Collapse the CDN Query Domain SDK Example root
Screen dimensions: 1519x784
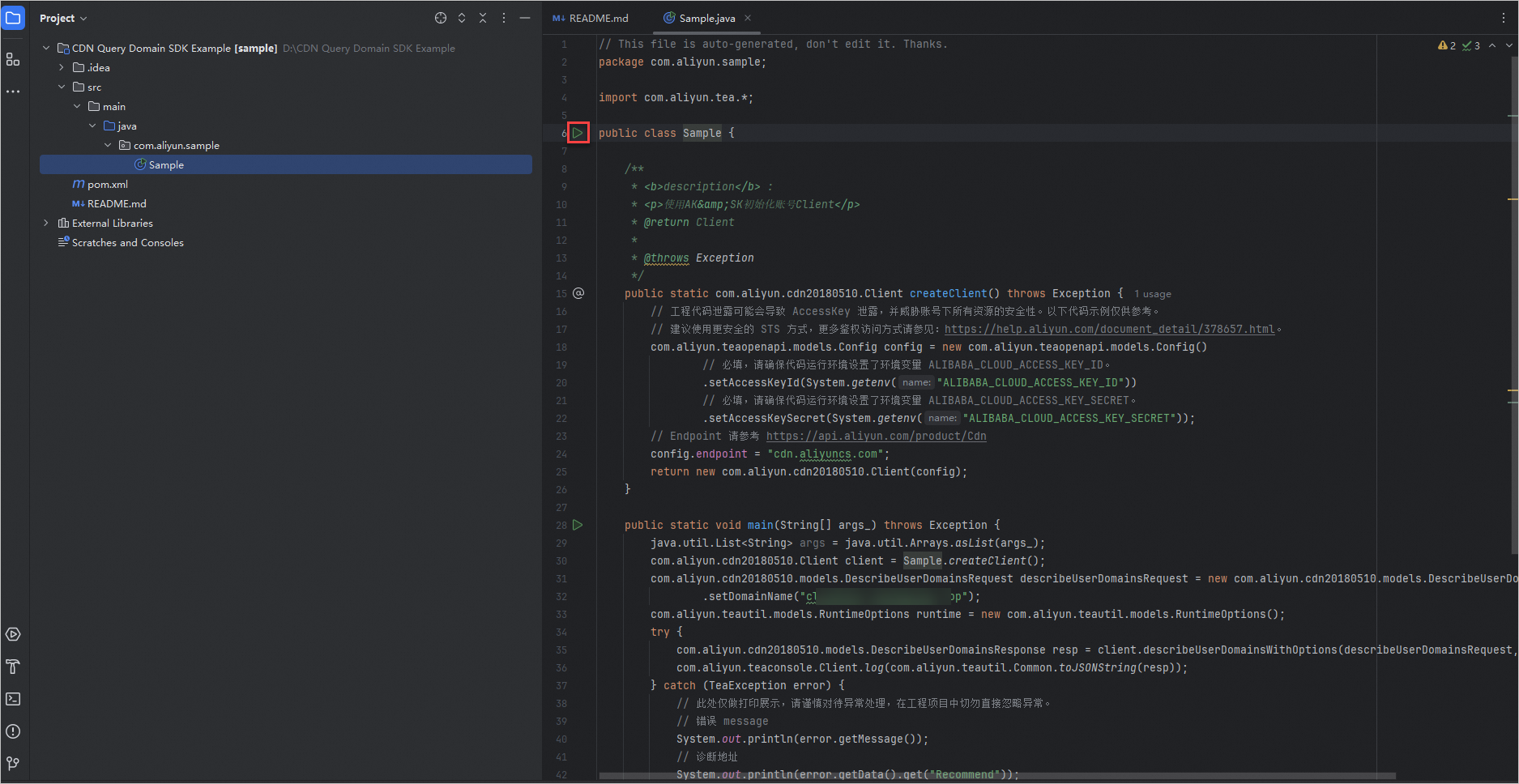(46, 49)
